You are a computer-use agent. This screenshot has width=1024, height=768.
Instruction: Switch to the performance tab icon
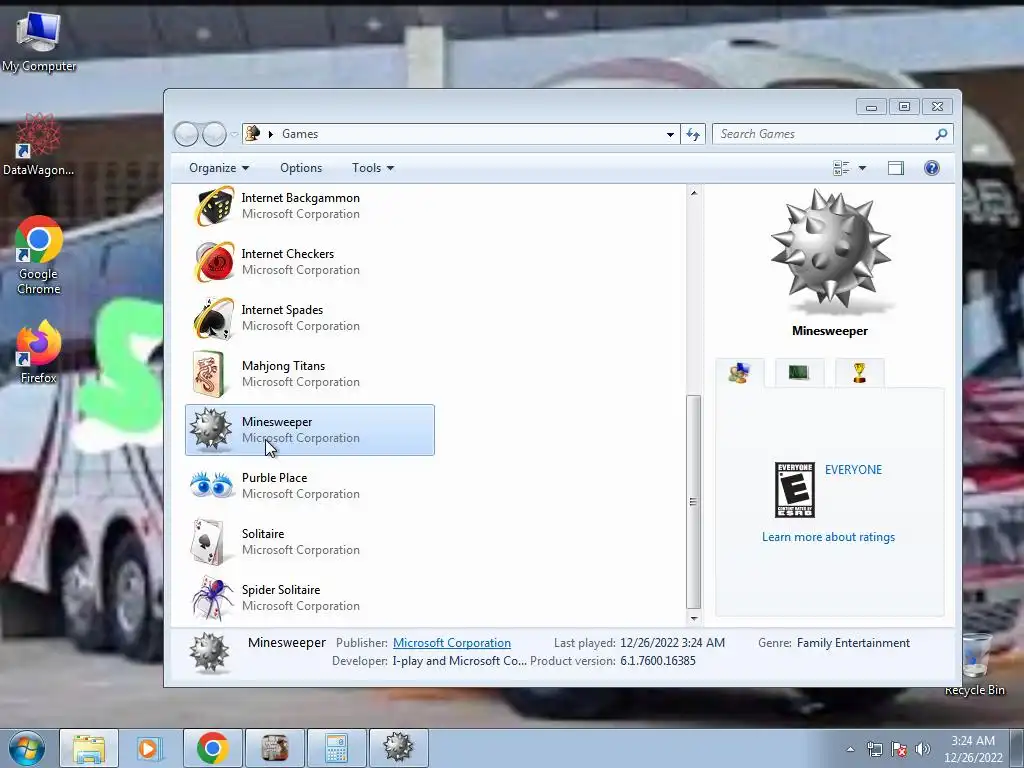point(799,373)
